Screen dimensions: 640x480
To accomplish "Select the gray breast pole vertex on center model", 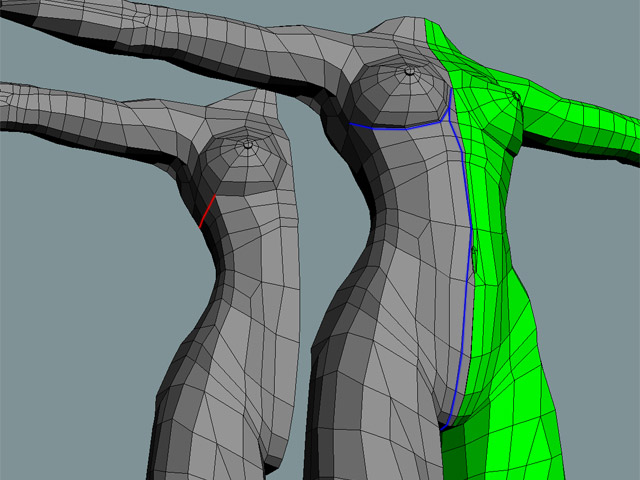I will coord(408,71).
